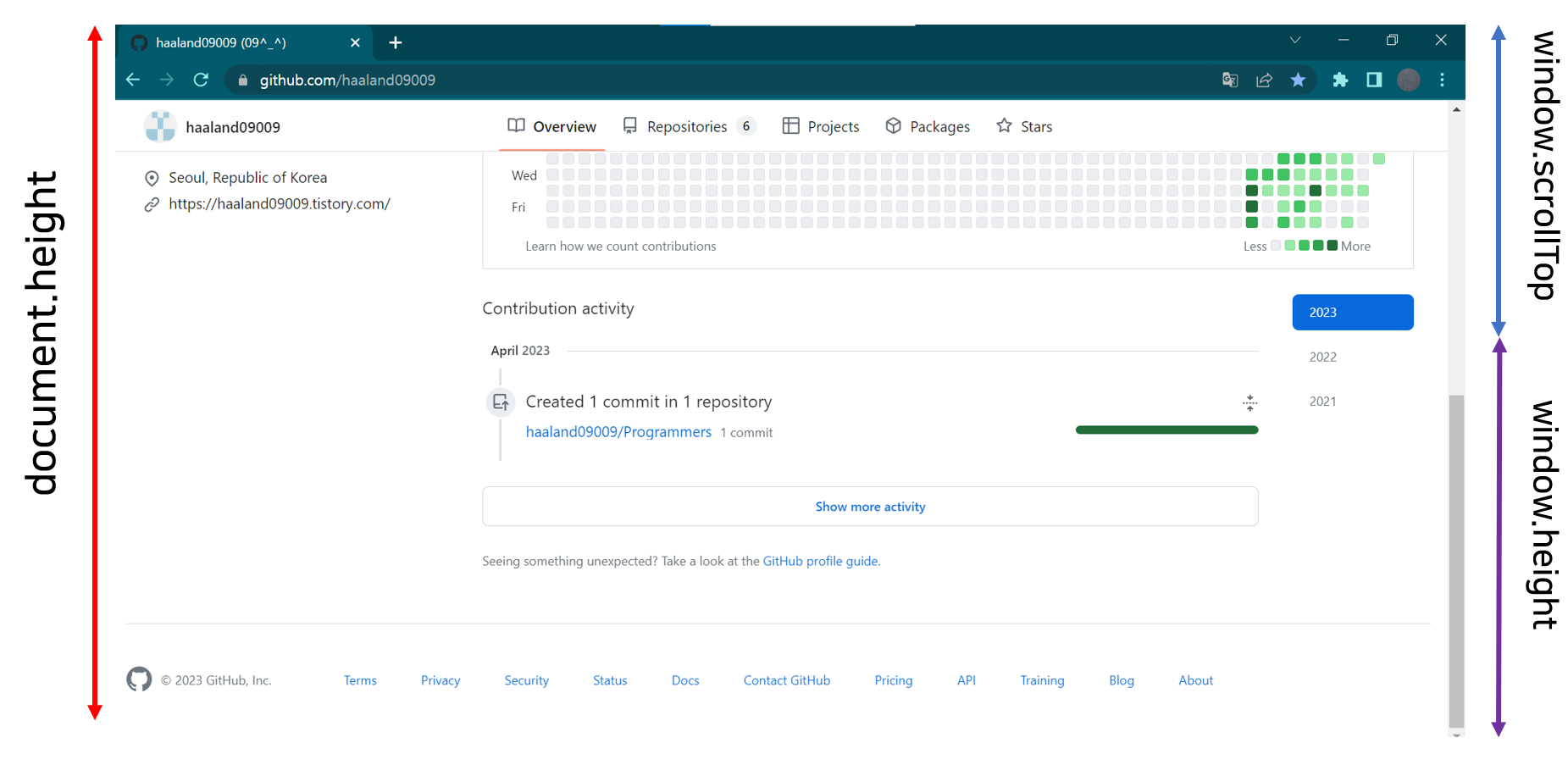Click Contact GitHub footer link
The width and height of the screenshot is (1568, 765).
(x=787, y=680)
